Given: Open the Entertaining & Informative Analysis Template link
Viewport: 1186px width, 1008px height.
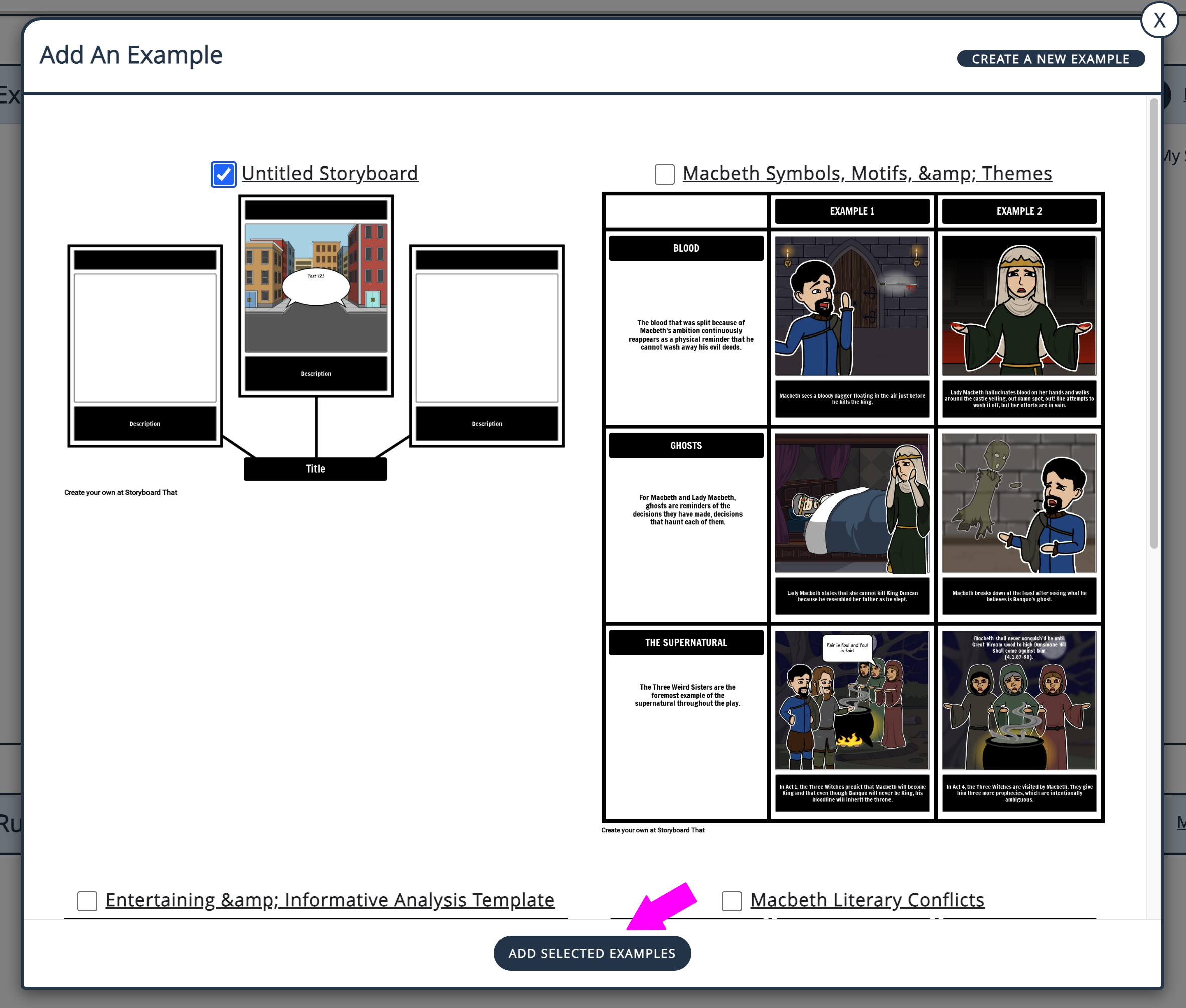Looking at the screenshot, I should pos(330,900).
